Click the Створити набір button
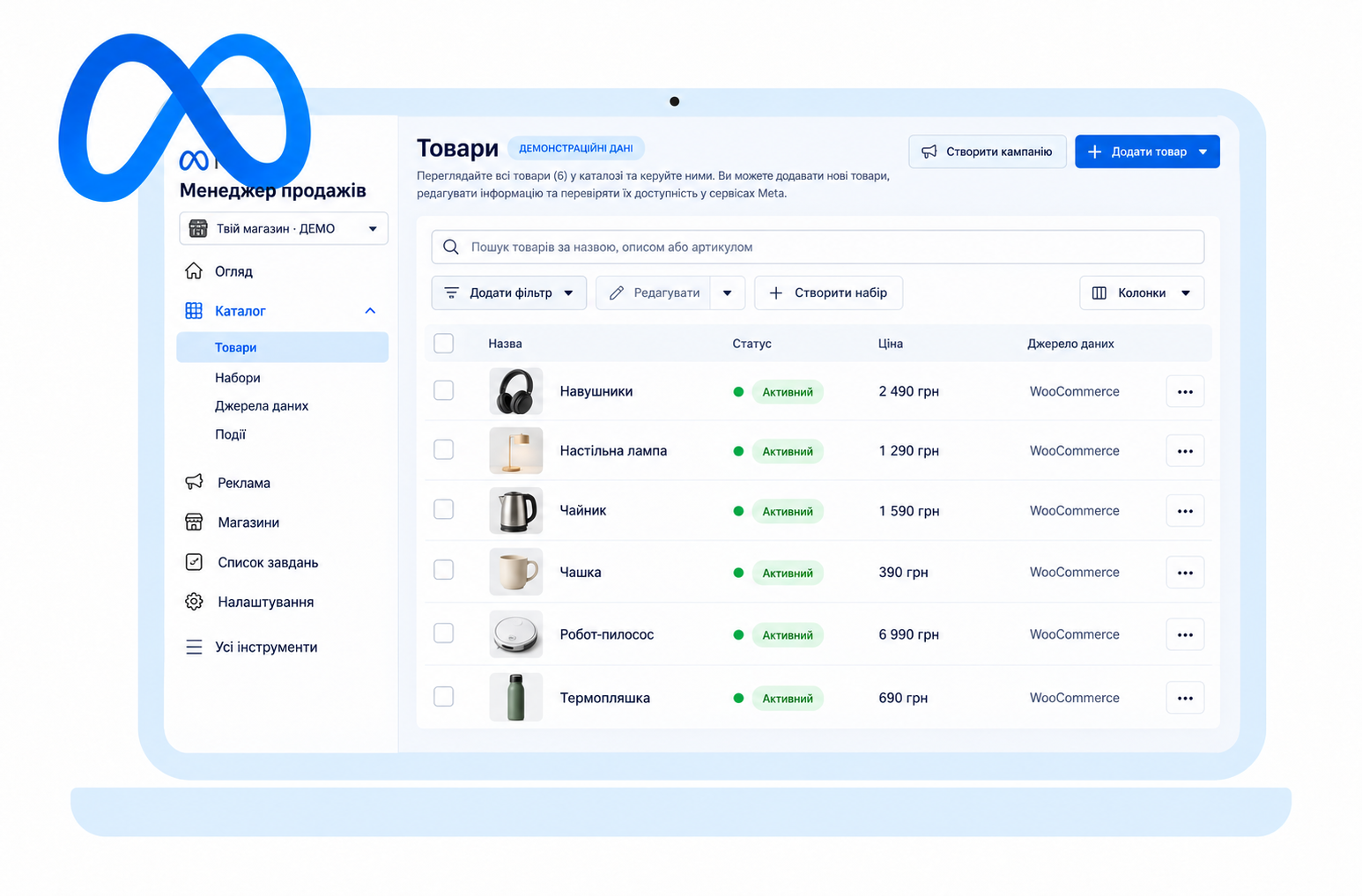The width and height of the screenshot is (1362, 896). pyautogui.click(x=829, y=292)
